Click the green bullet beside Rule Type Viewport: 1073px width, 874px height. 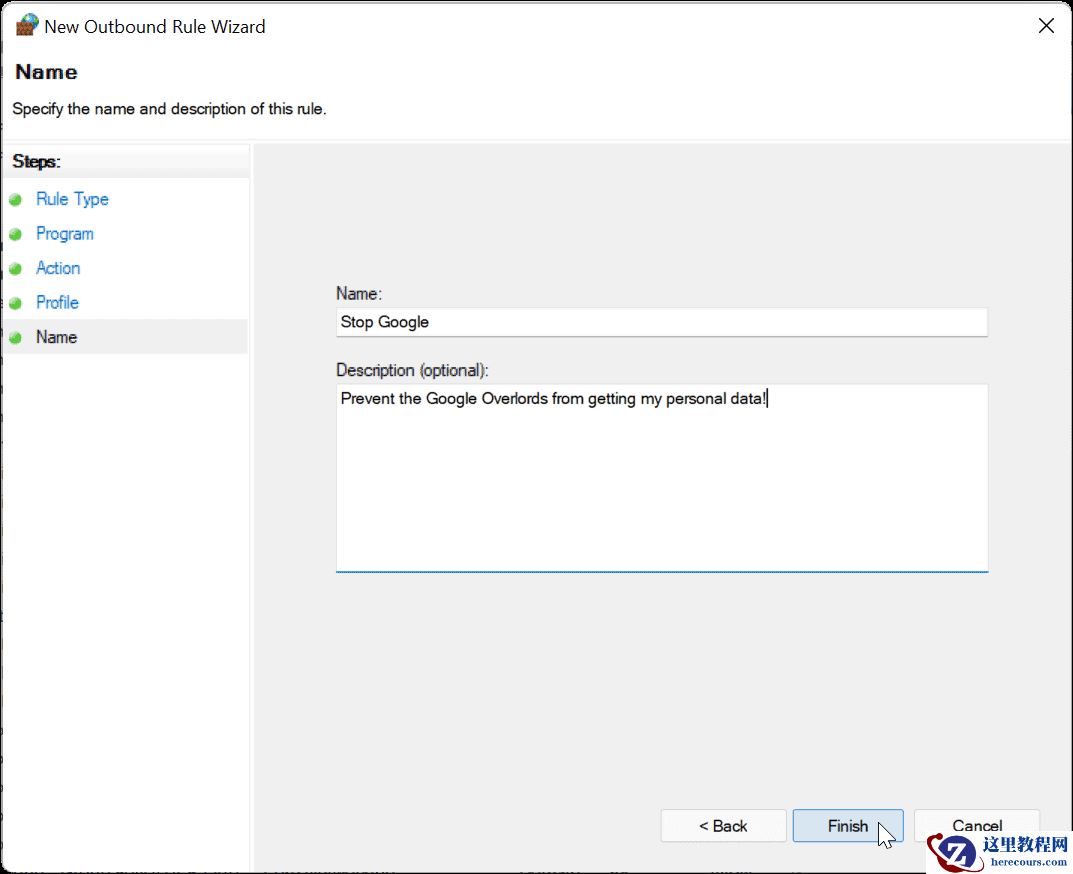[15, 200]
